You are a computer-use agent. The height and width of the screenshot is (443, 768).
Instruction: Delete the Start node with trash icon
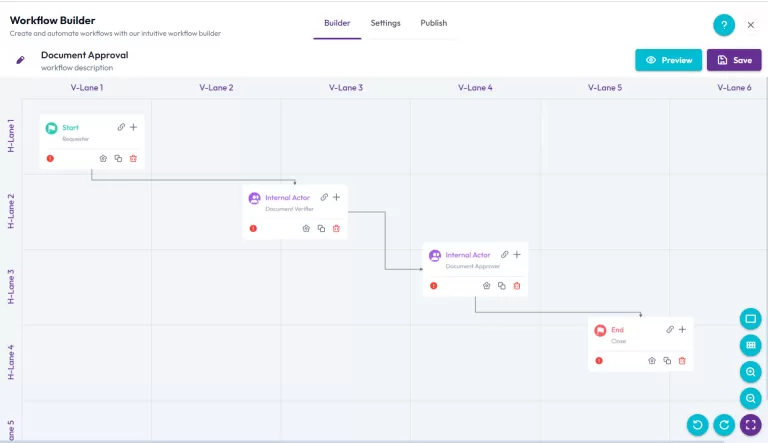pyautogui.click(x=133, y=158)
